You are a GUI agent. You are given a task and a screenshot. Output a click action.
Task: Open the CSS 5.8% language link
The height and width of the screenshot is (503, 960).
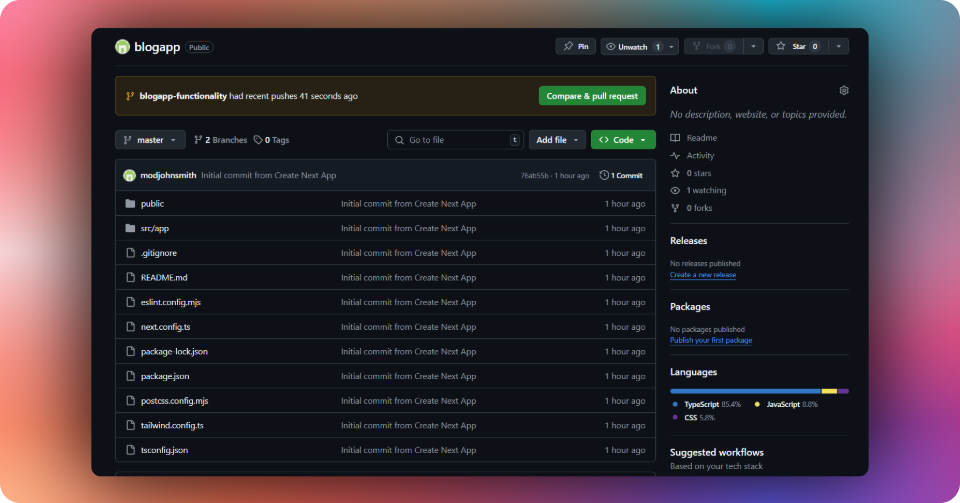click(x=693, y=418)
